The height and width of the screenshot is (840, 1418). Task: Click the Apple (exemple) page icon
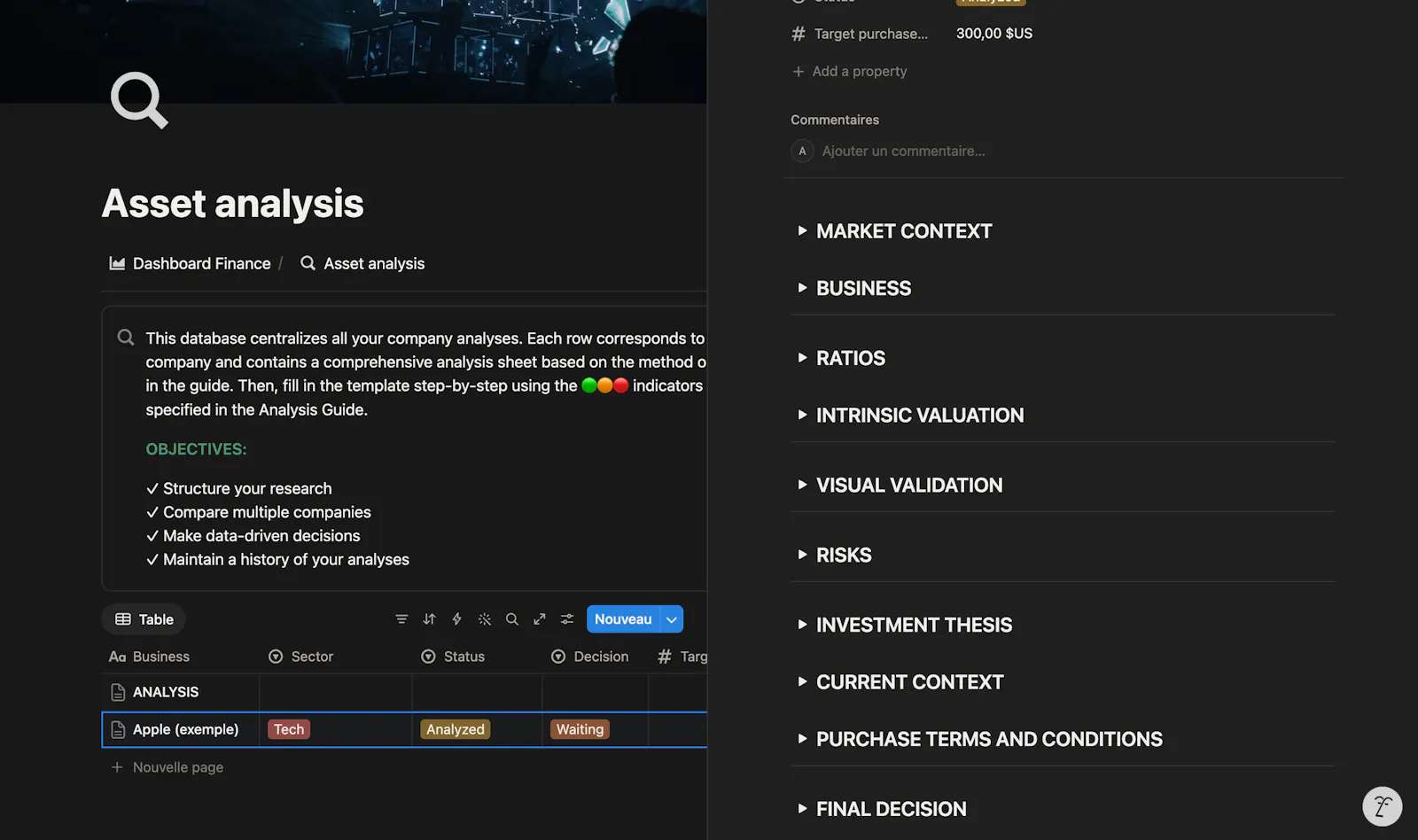[118, 729]
